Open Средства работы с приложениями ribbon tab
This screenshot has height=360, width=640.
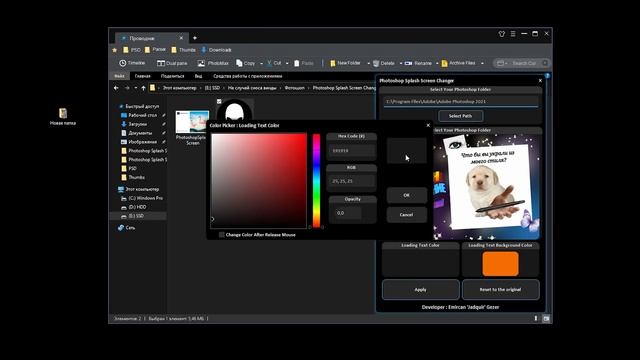247,76
